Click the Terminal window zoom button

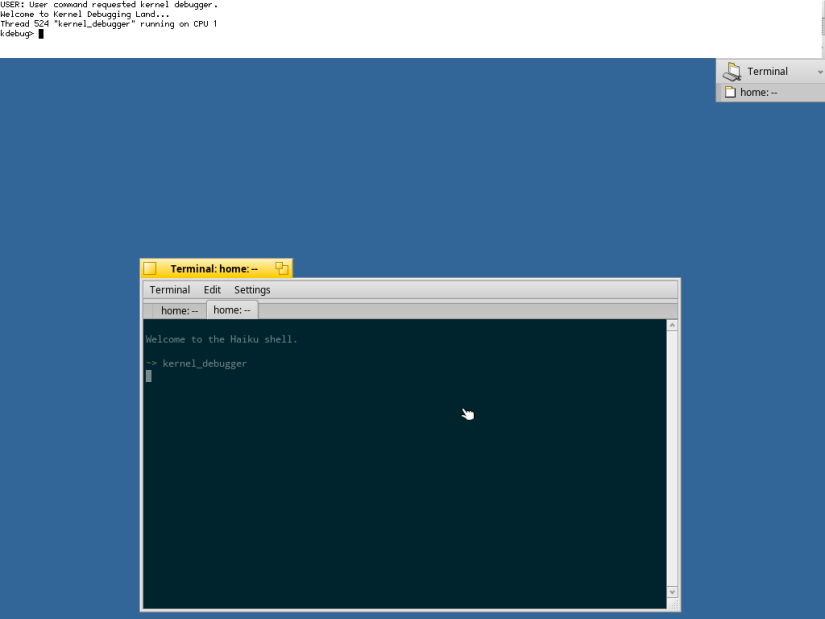click(281, 268)
